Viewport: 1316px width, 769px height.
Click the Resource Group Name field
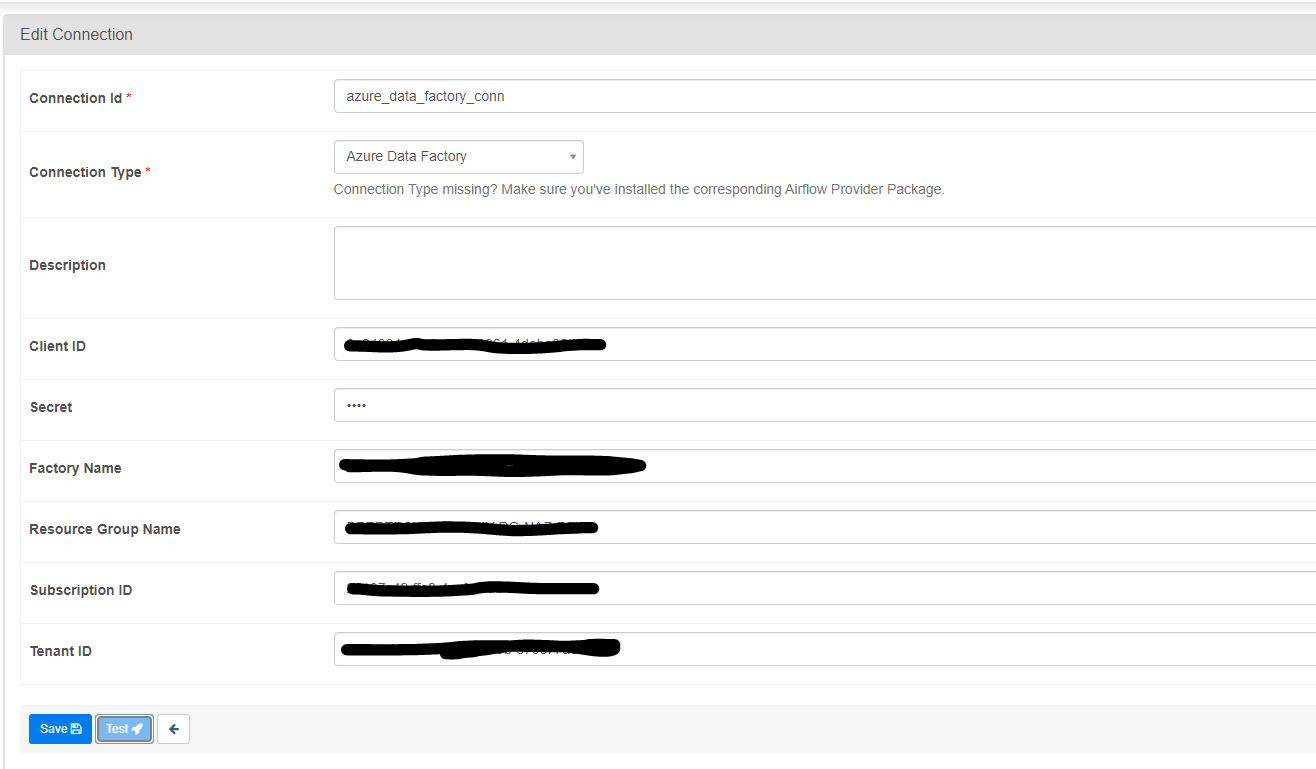pos(825,527)
